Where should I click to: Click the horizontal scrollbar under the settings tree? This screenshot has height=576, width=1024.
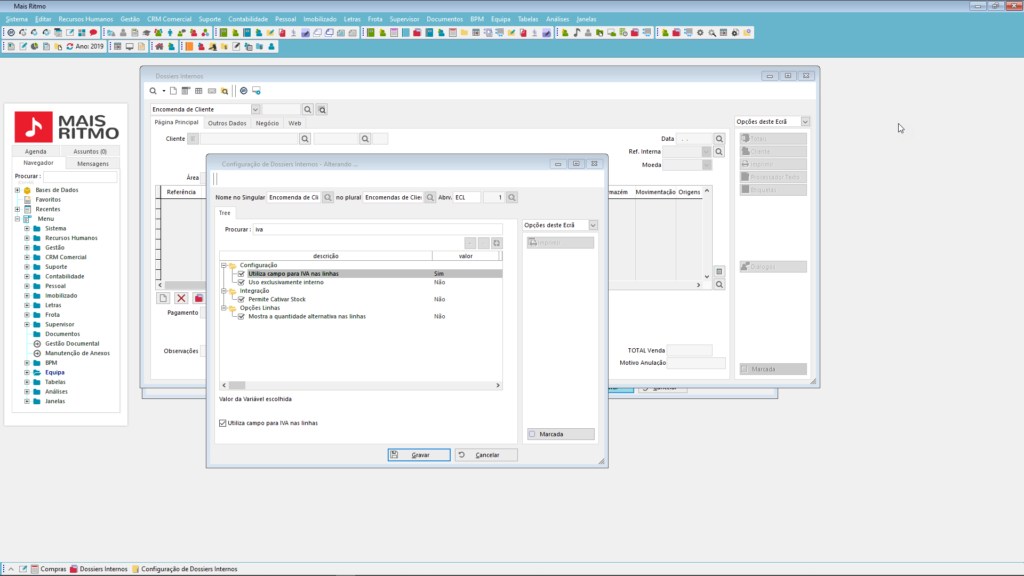[360, 385]
